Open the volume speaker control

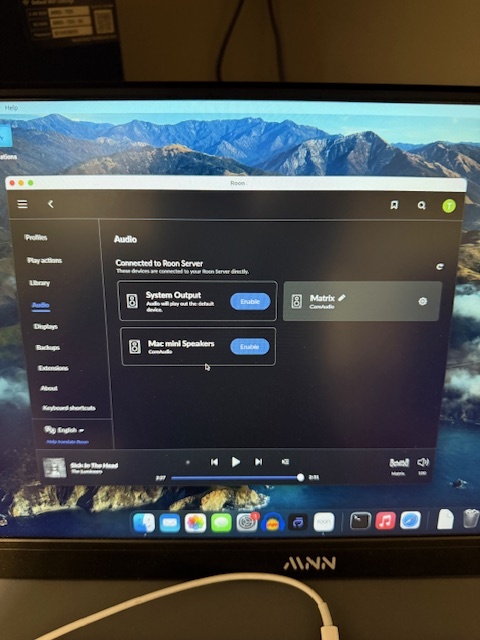(423, 462)
